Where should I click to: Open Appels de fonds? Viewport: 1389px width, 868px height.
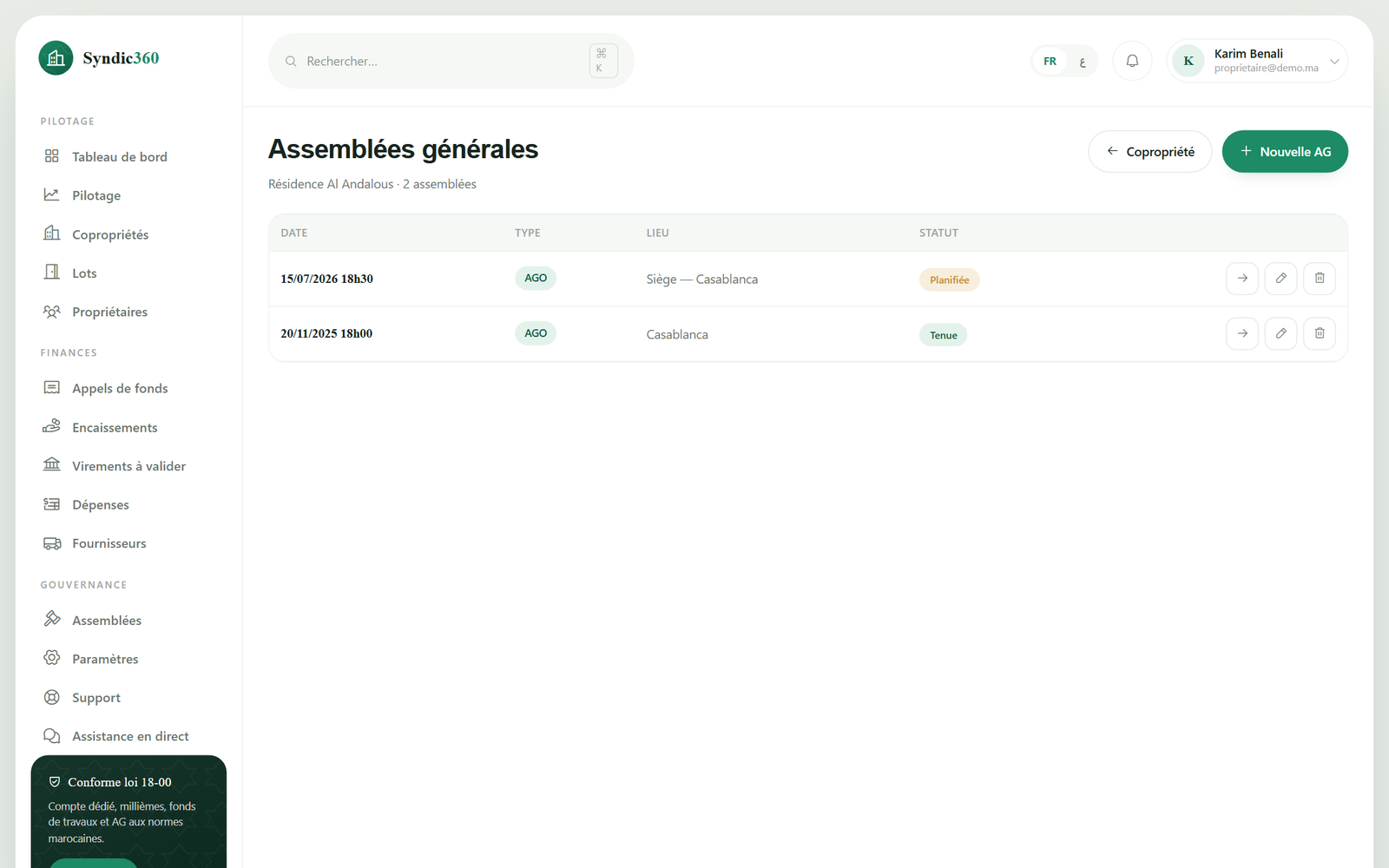pos(118,388)
